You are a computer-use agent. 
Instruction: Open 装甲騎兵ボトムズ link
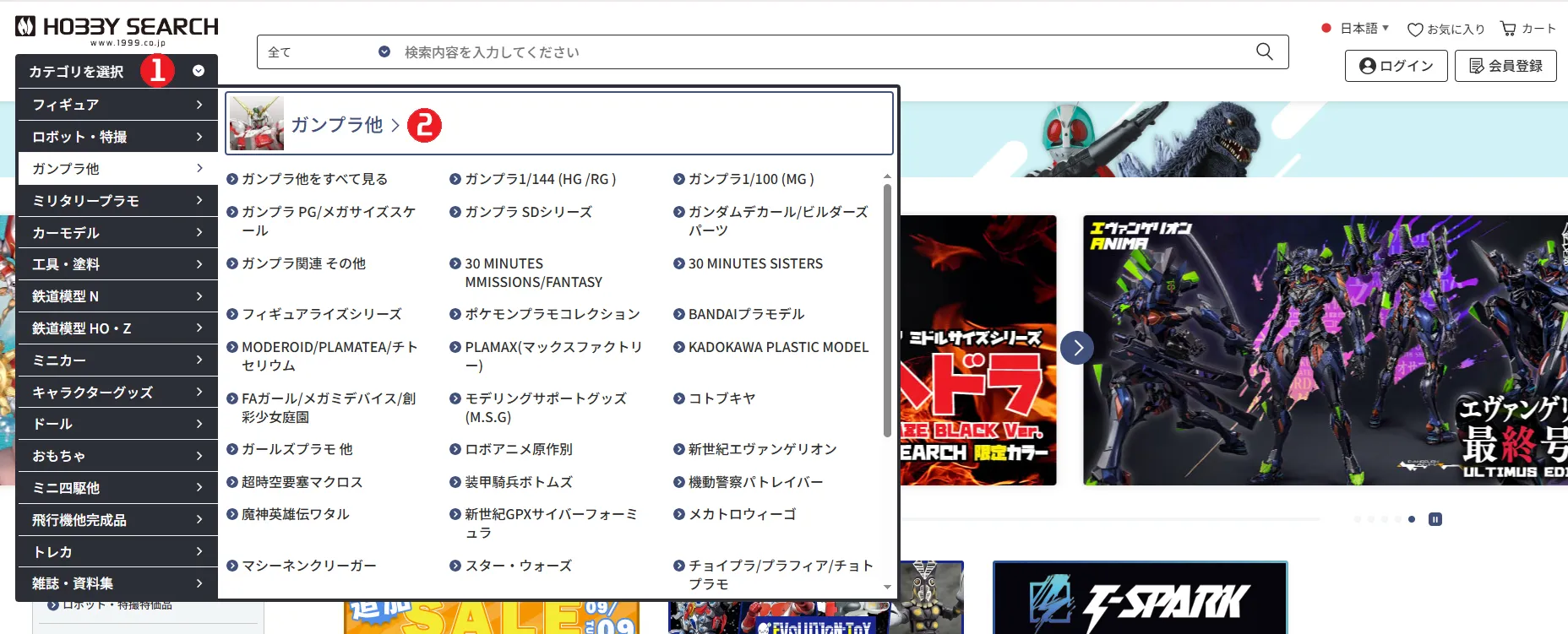pyautogui.click(x=519, y=482)
